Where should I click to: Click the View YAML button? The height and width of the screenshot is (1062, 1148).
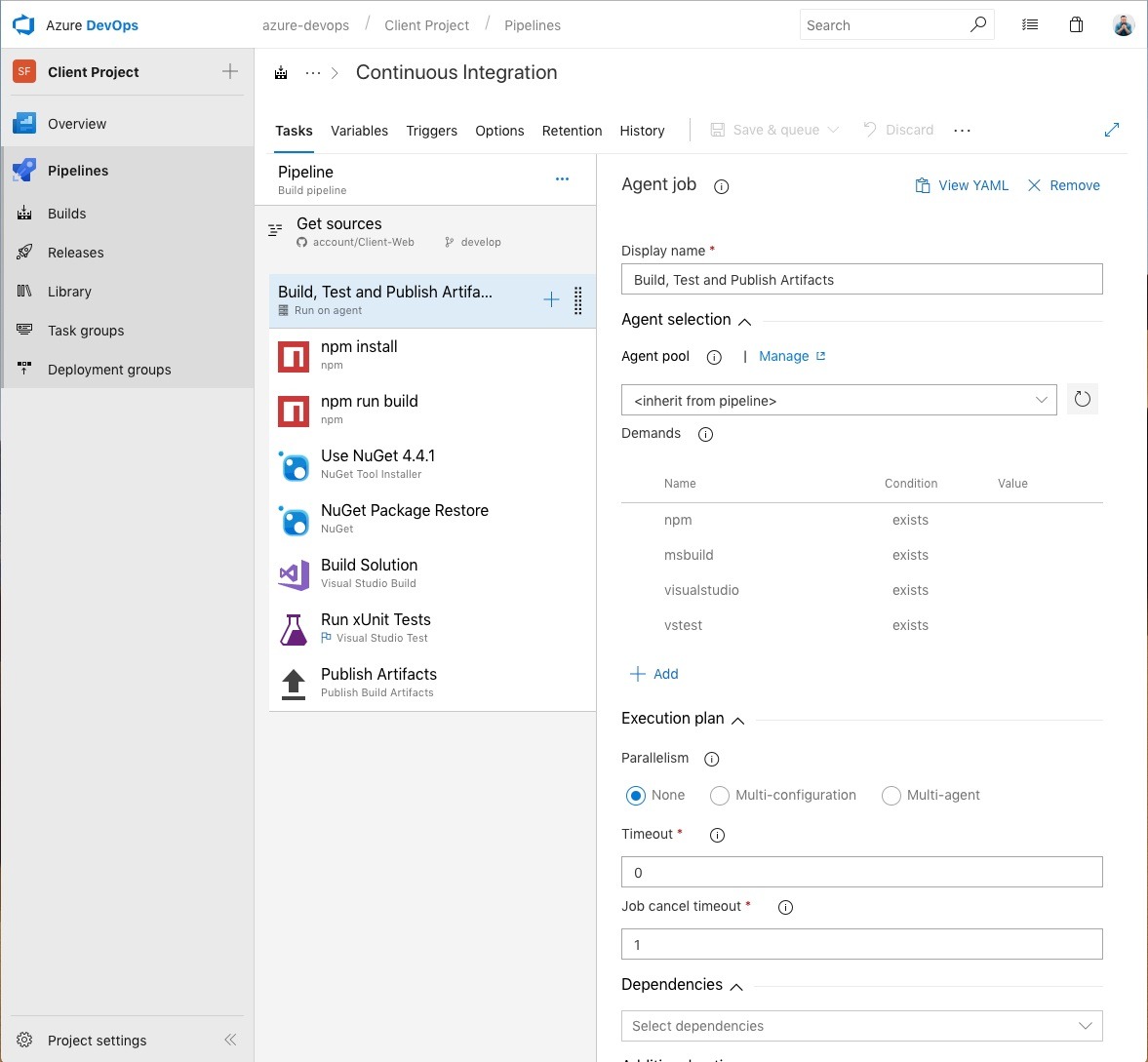962,185
